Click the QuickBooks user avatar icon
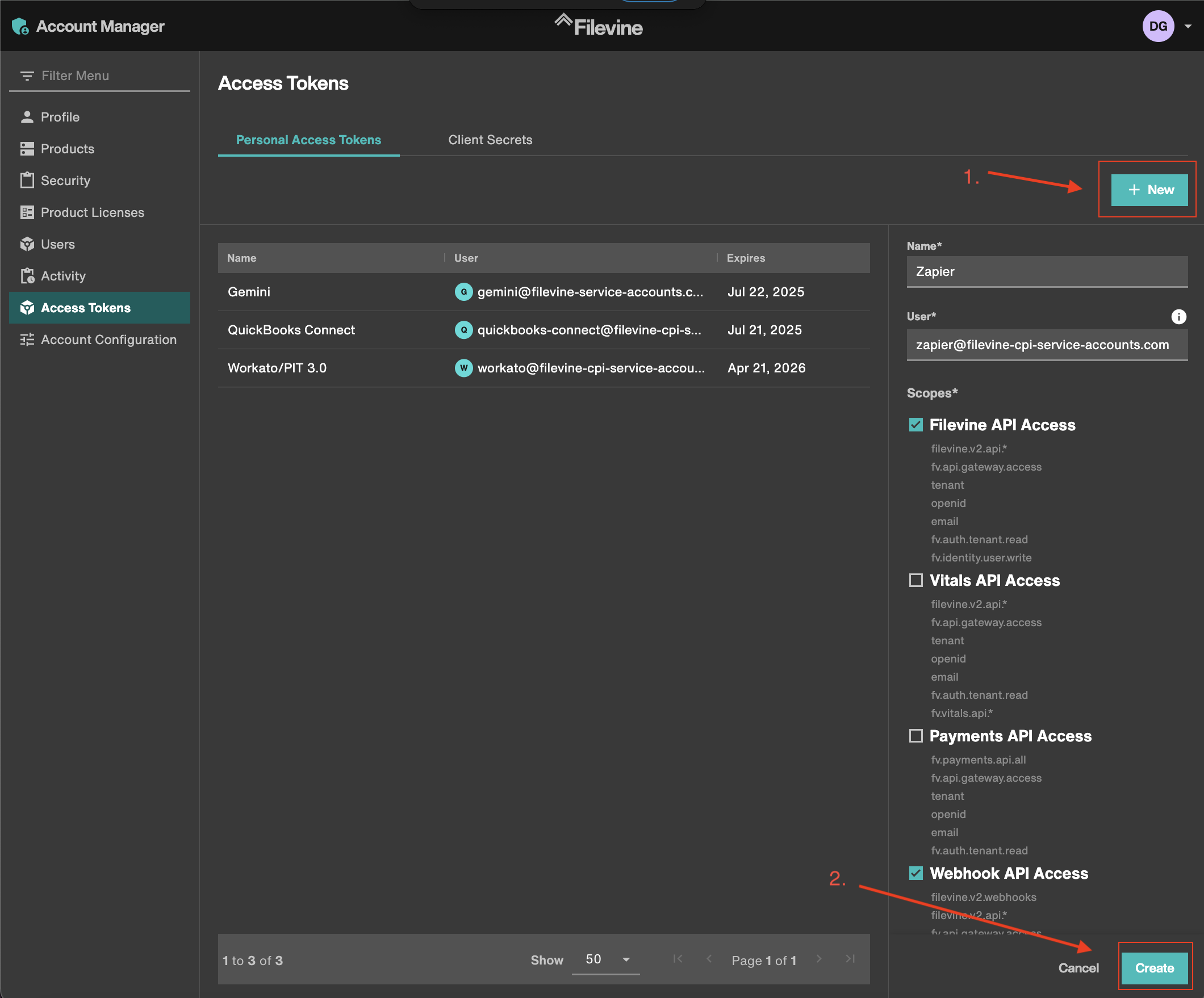1204x998 pixels. pos(463,330)
